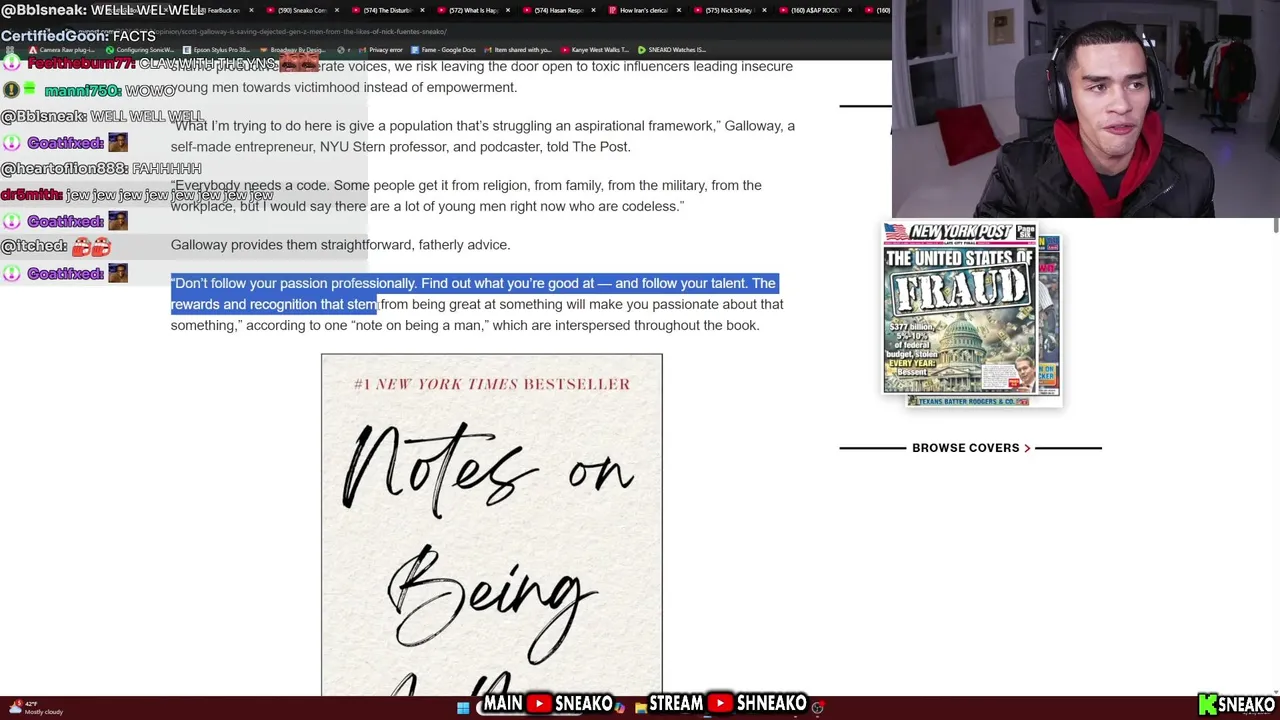
Task: Click the Browse Covers red arrow chevron
Action: pos(1027,448)
